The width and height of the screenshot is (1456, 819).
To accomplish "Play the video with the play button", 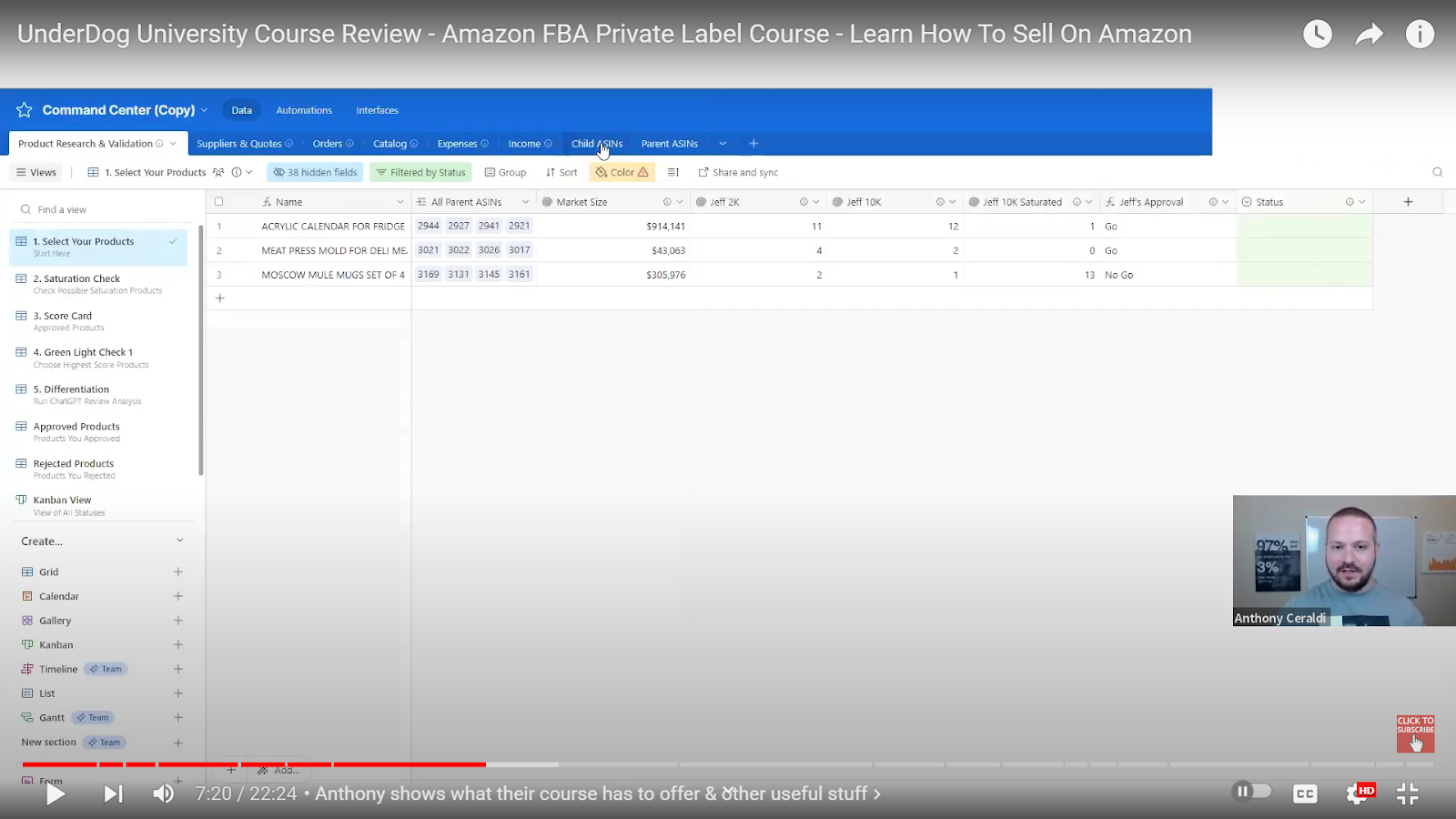I will point(56,794).
